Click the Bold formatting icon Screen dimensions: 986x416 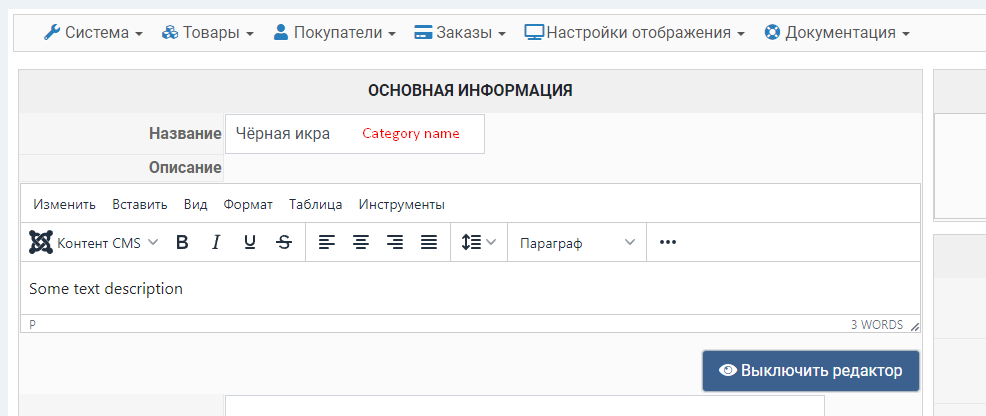[182, 242]
